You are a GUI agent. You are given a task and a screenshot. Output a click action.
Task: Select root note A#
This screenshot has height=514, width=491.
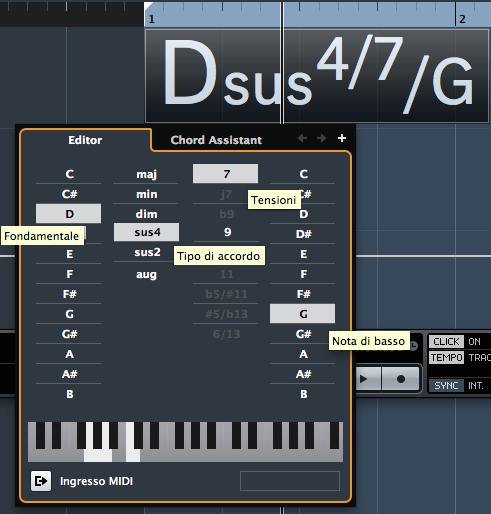(69, 374)
